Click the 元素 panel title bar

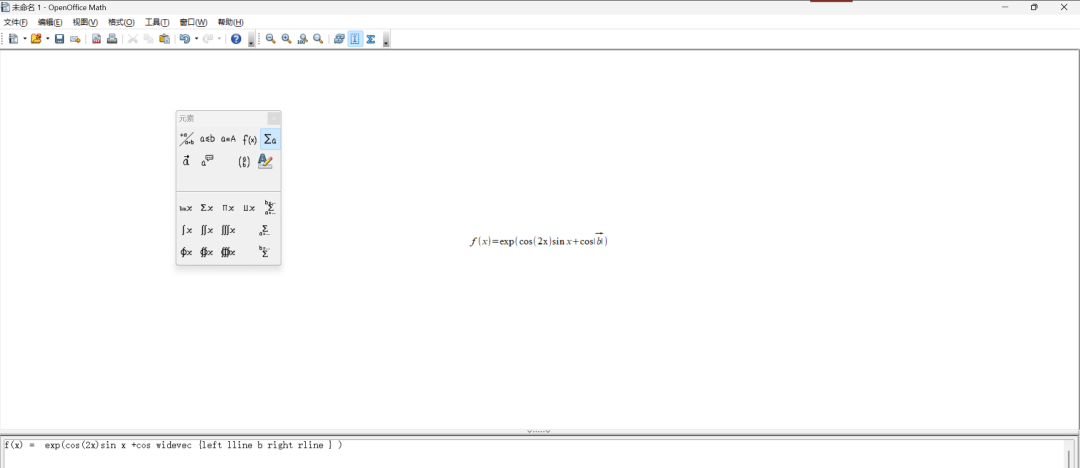coord(222,119)
